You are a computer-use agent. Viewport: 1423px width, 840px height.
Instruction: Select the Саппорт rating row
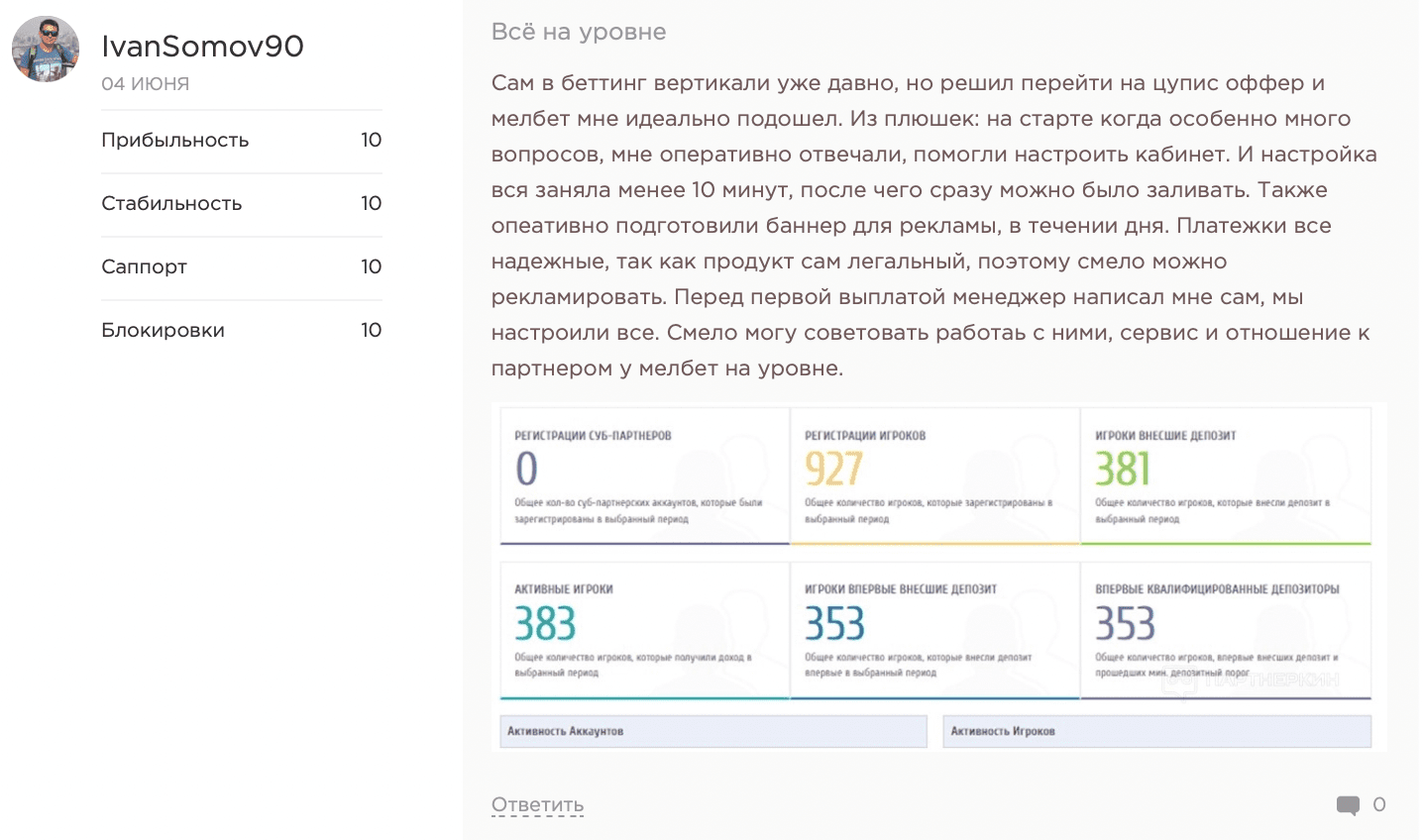tap(242, 267)
